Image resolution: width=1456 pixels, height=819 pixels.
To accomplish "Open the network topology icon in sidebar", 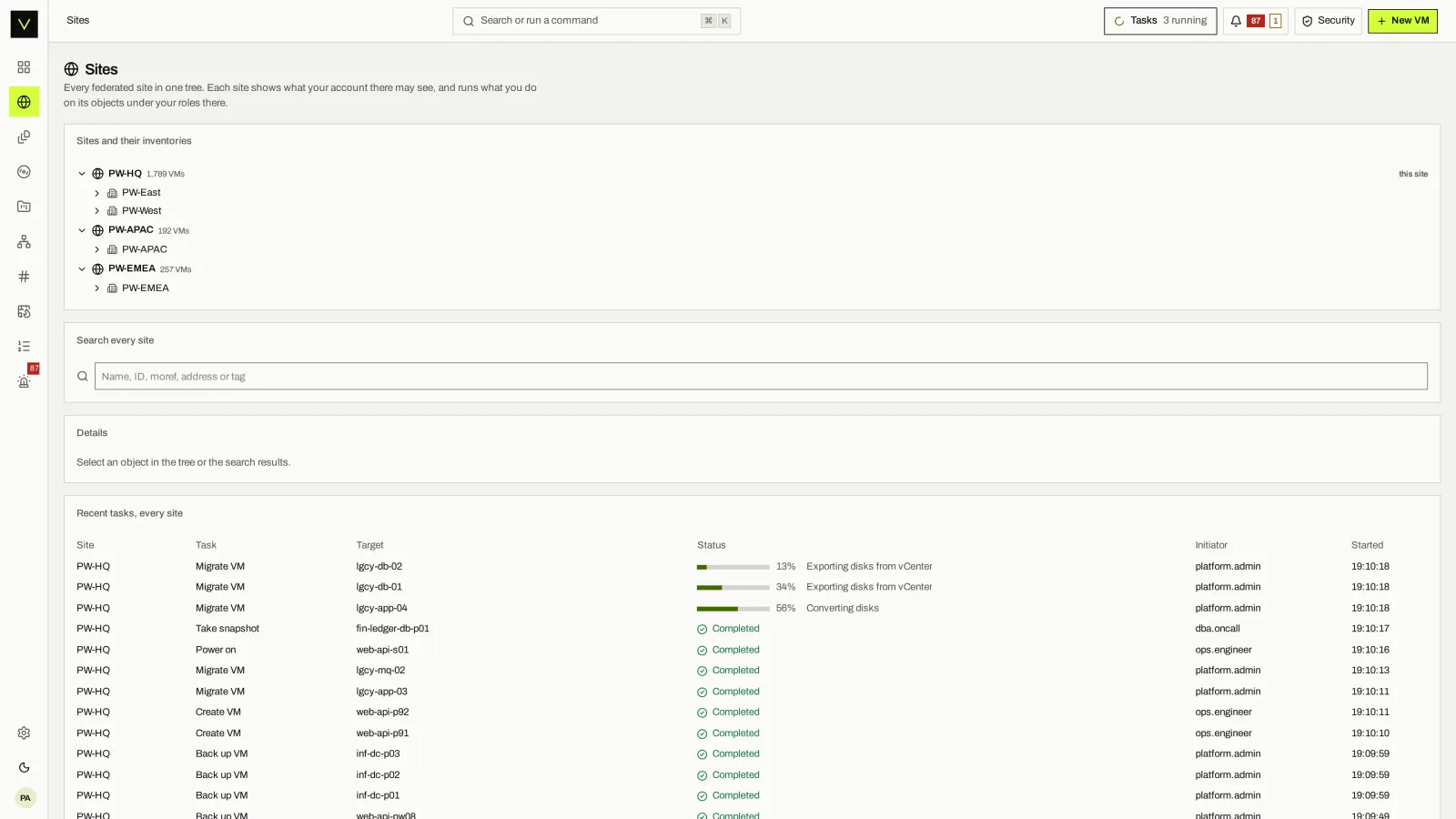I will click(x=24, y=241).
